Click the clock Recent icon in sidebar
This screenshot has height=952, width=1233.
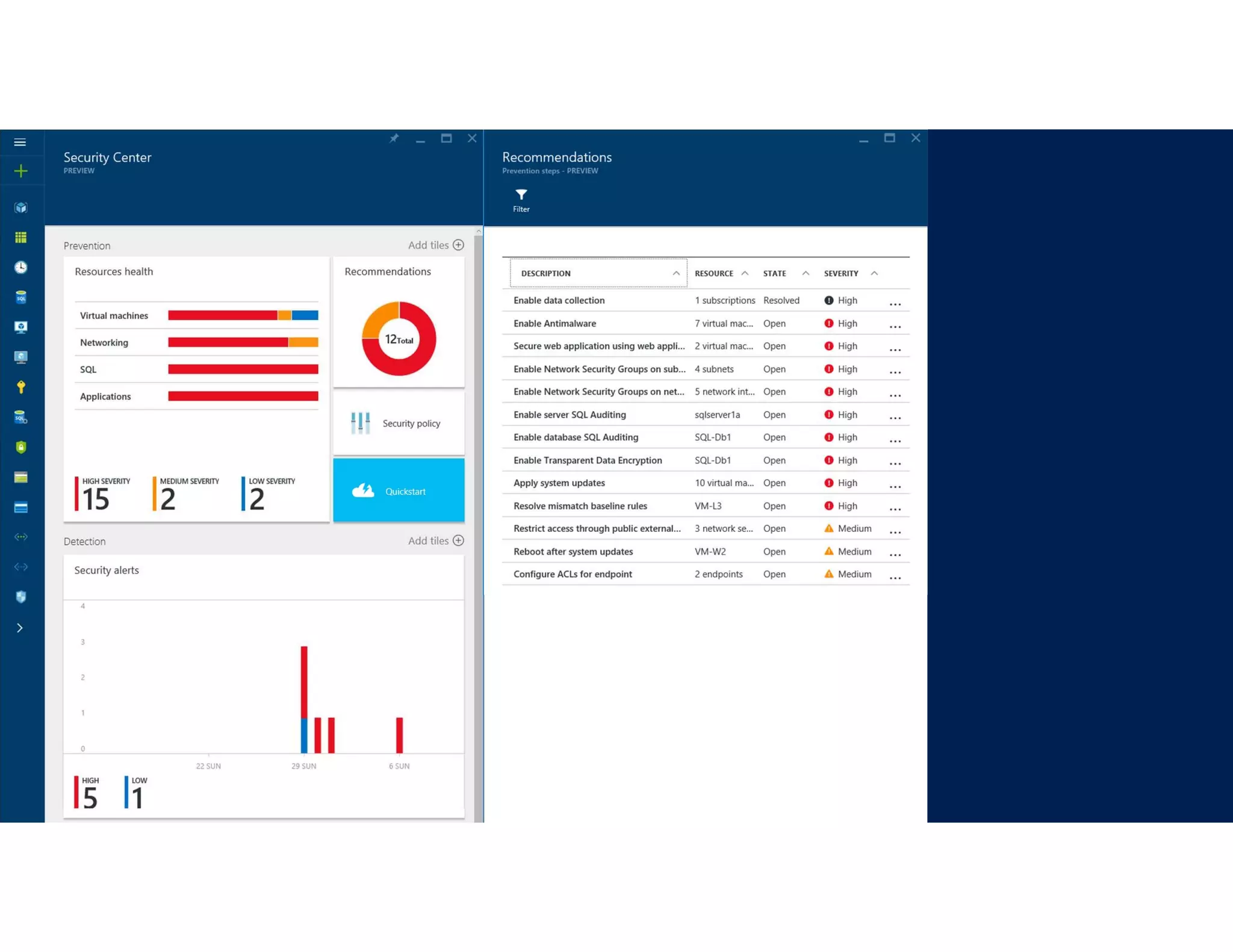point(21,267)
